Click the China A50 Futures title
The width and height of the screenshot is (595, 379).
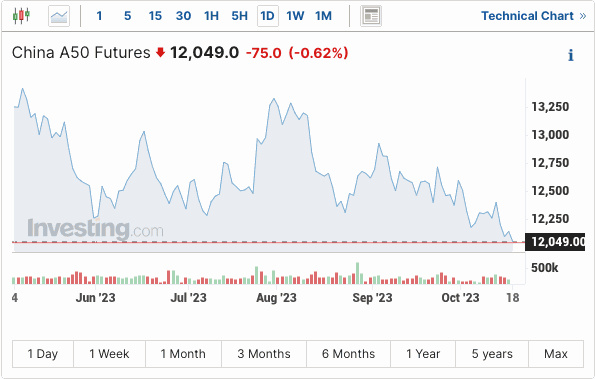tap(81, 53)
